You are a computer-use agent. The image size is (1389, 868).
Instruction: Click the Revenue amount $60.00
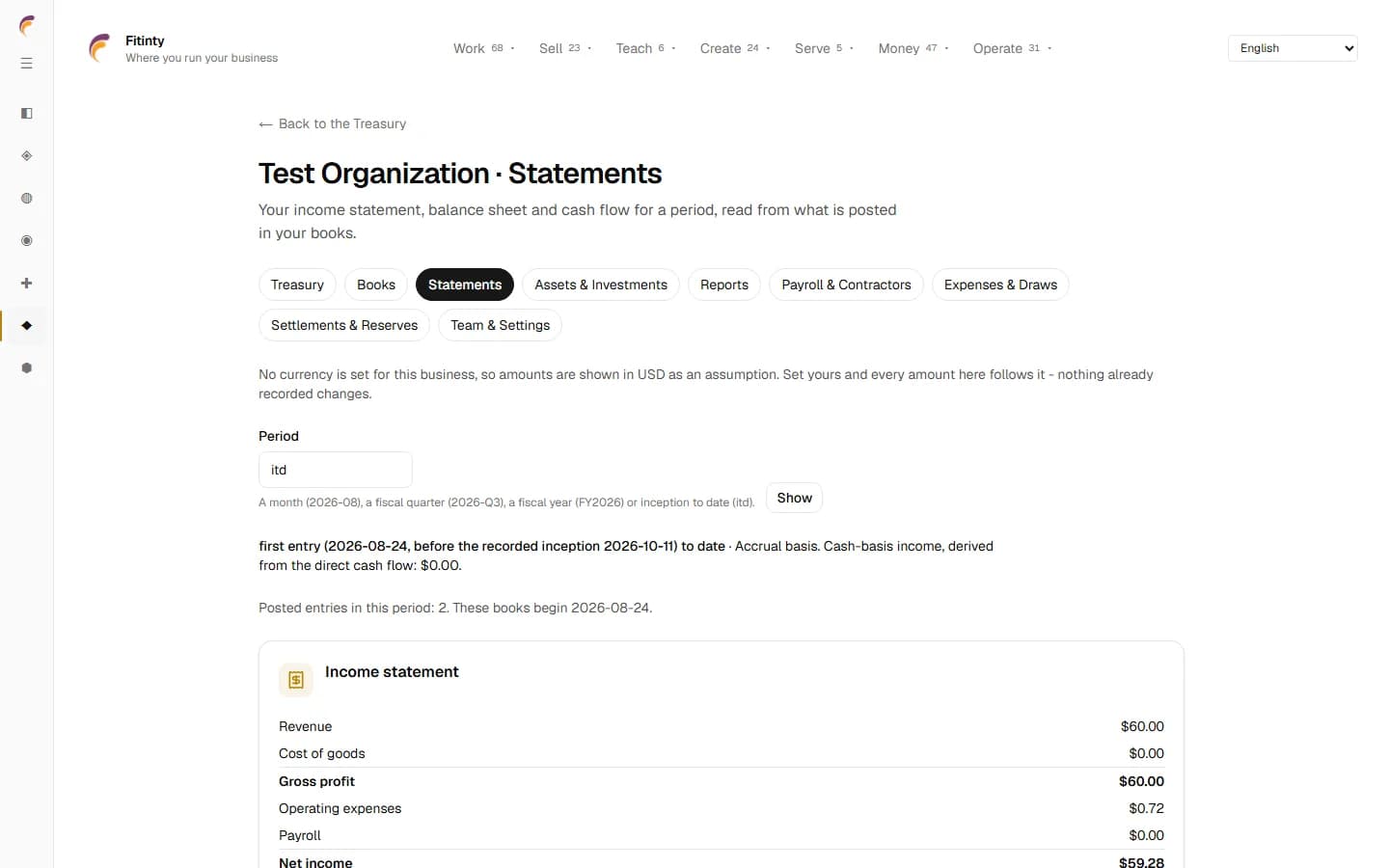(x=1142, y=726)
